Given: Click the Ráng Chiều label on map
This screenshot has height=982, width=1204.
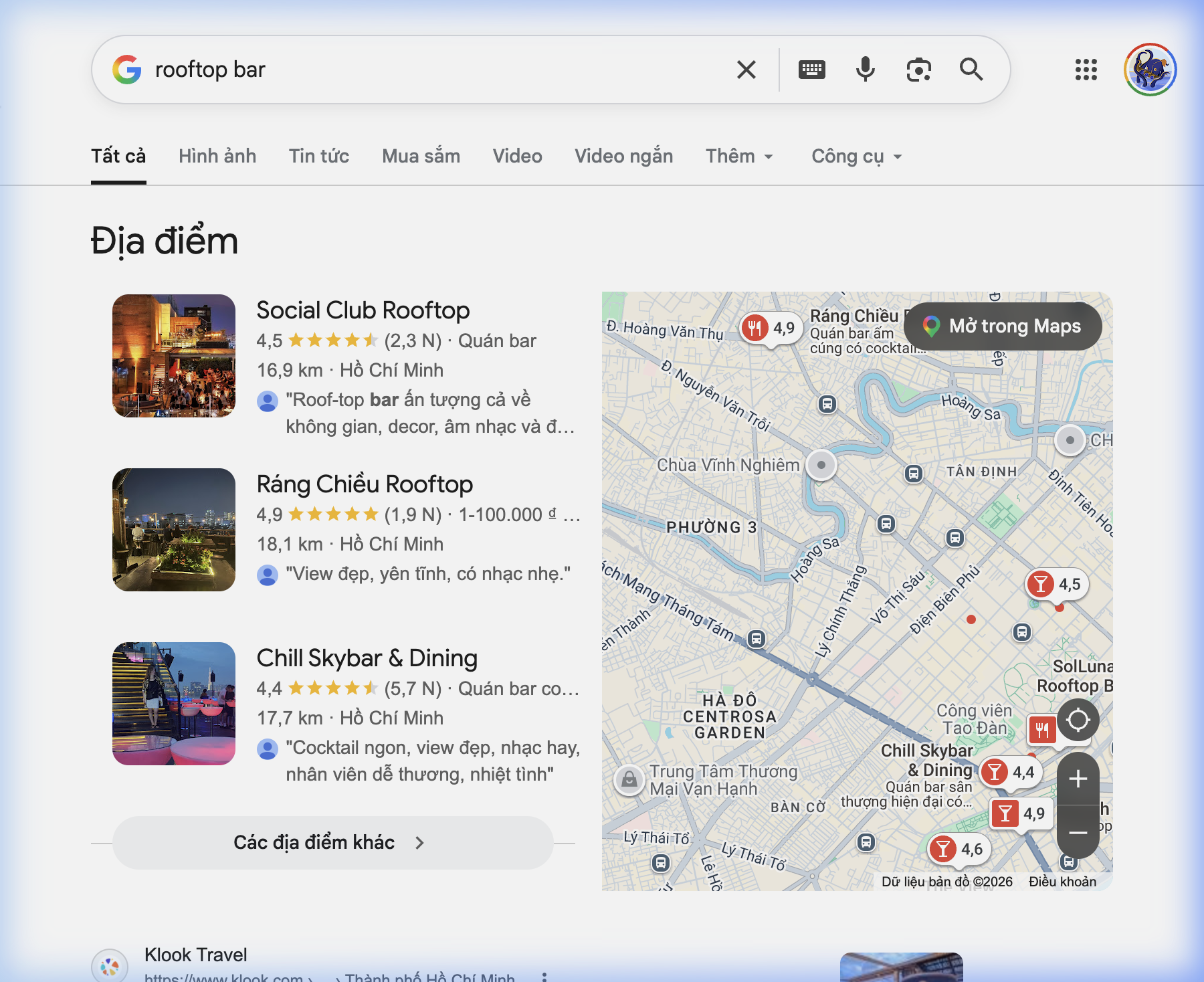Looking at the screenshot, I should click(855, 316).
